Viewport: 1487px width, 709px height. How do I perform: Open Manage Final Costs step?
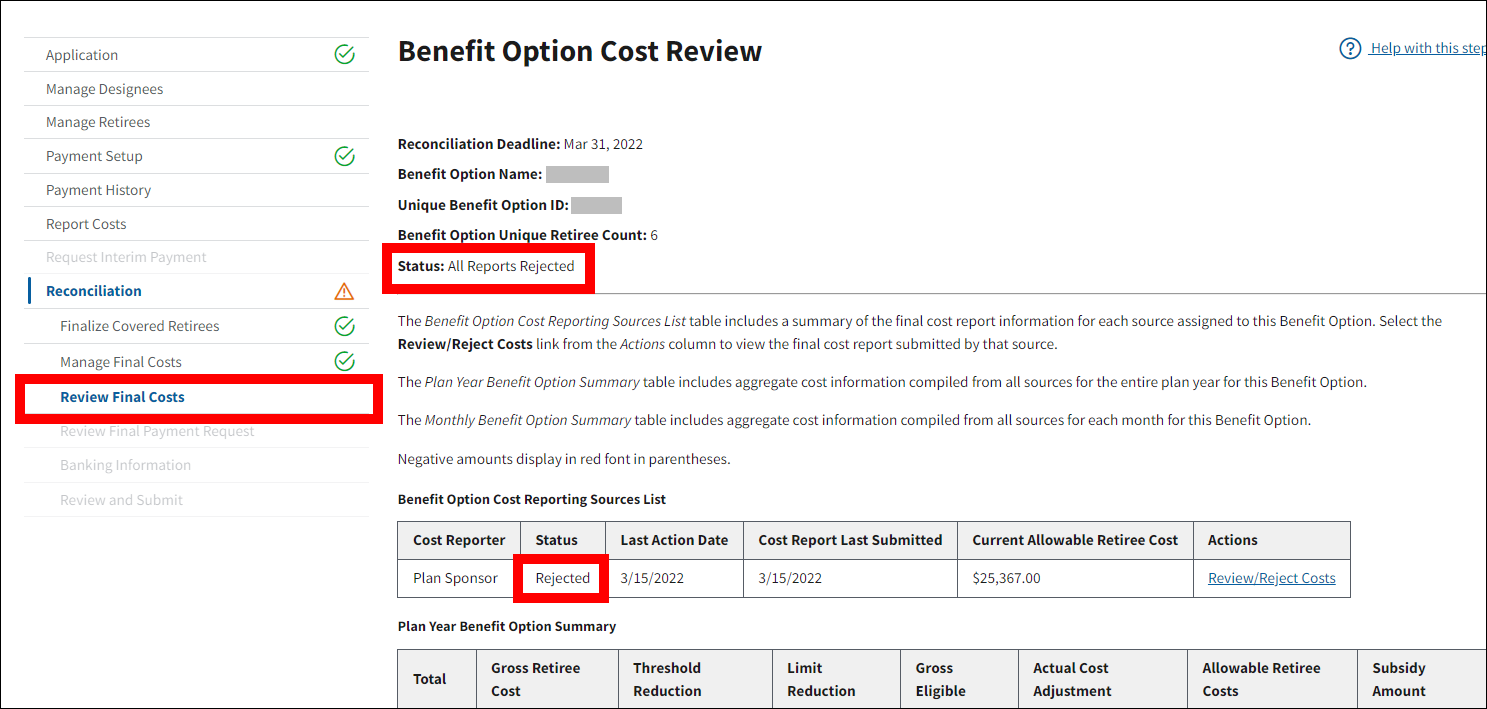coord(120,362)
